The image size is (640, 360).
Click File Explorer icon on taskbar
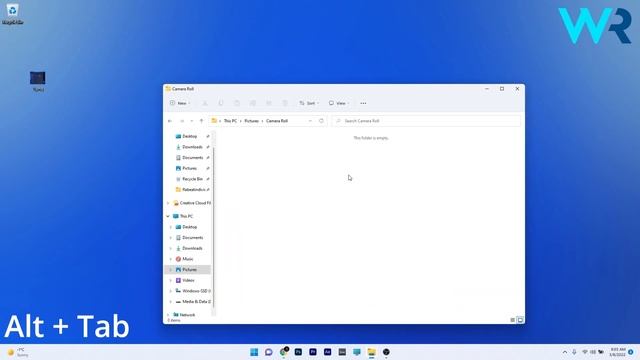pyautogui.click(x=371, y=352)
